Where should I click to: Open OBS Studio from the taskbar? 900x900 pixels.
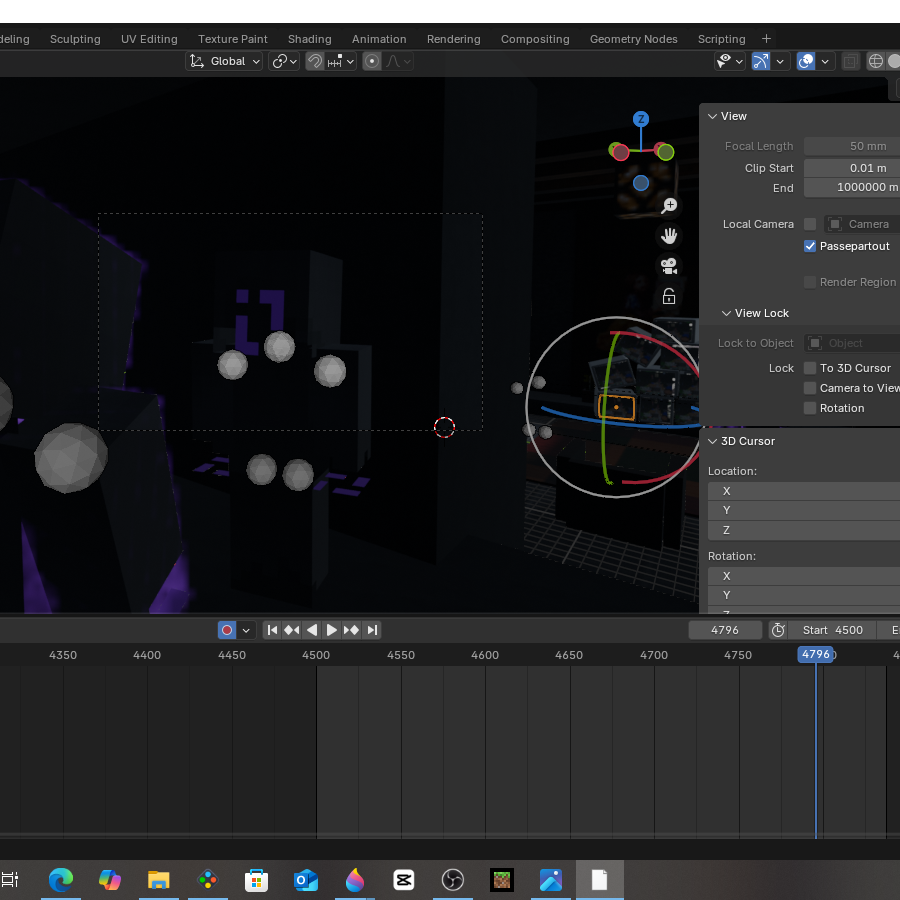453,880
